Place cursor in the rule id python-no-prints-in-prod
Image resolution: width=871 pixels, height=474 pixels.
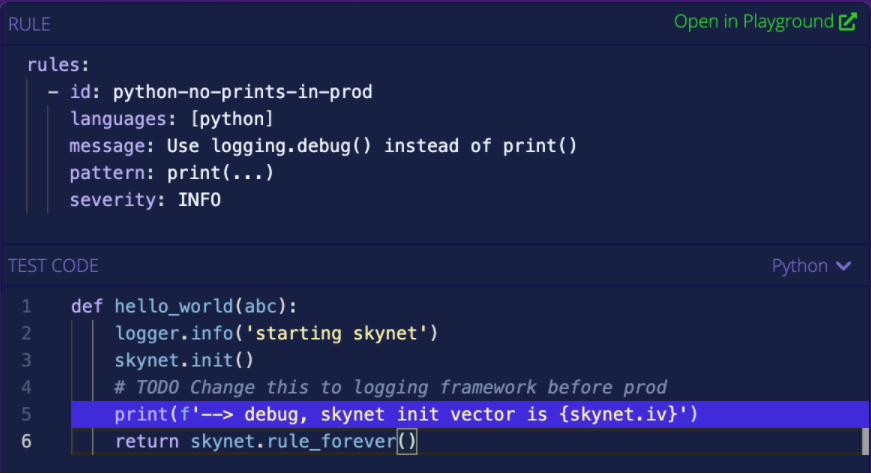click(x=242, y=92)
